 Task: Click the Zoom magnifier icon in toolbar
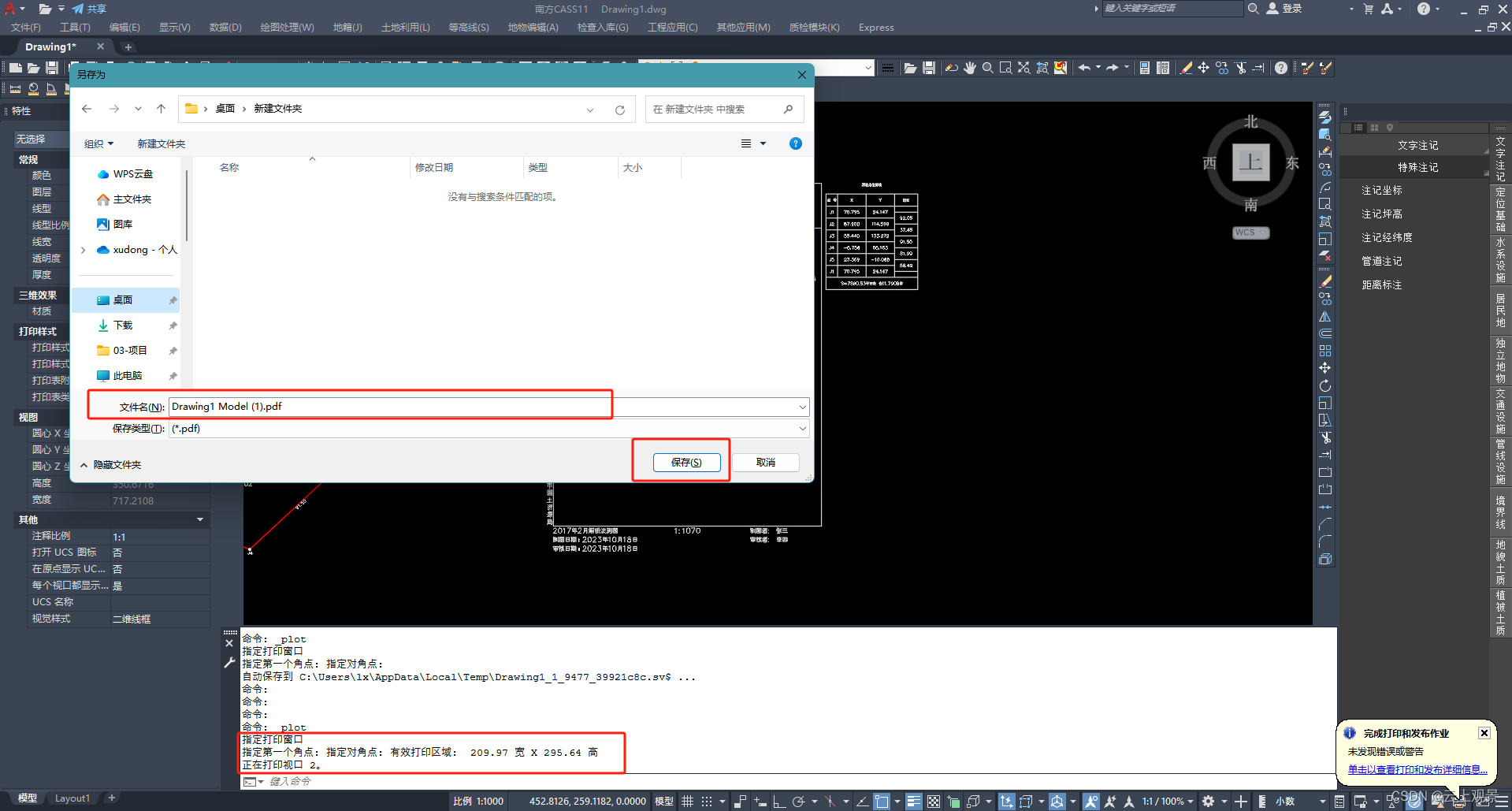[x=987, y=68]
